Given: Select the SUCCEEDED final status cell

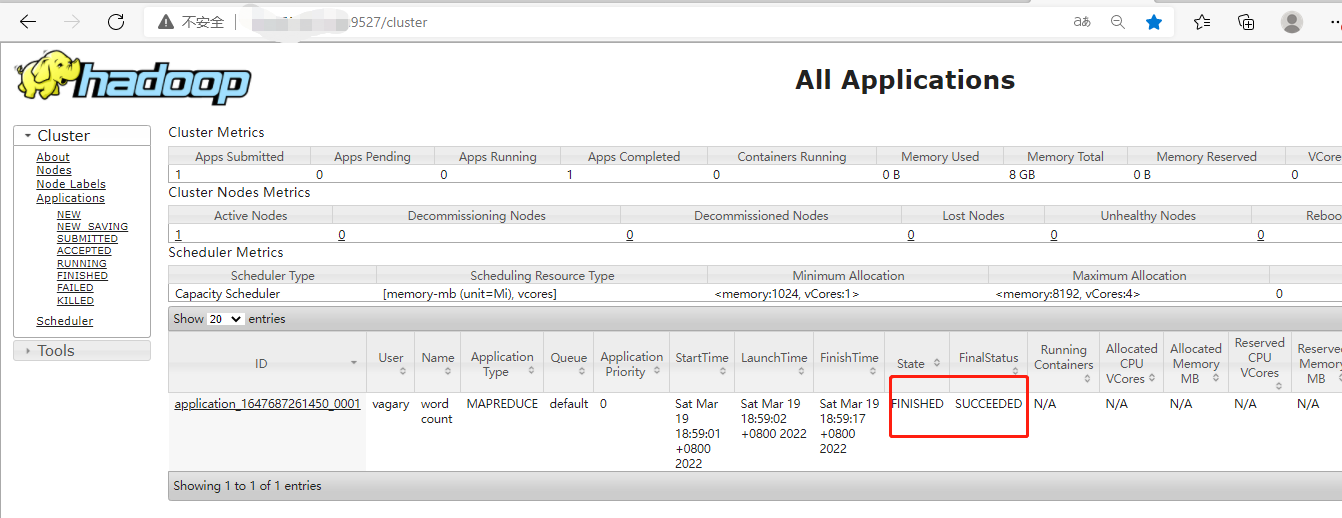Looking at the screenshot, I should point(989,404).
